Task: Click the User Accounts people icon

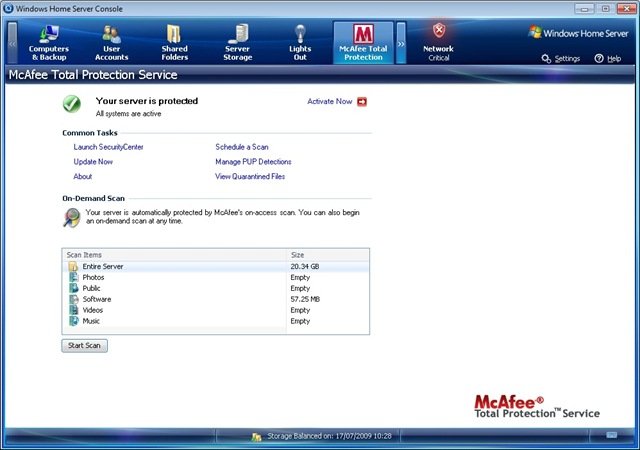Action: (x=111, y=34)
